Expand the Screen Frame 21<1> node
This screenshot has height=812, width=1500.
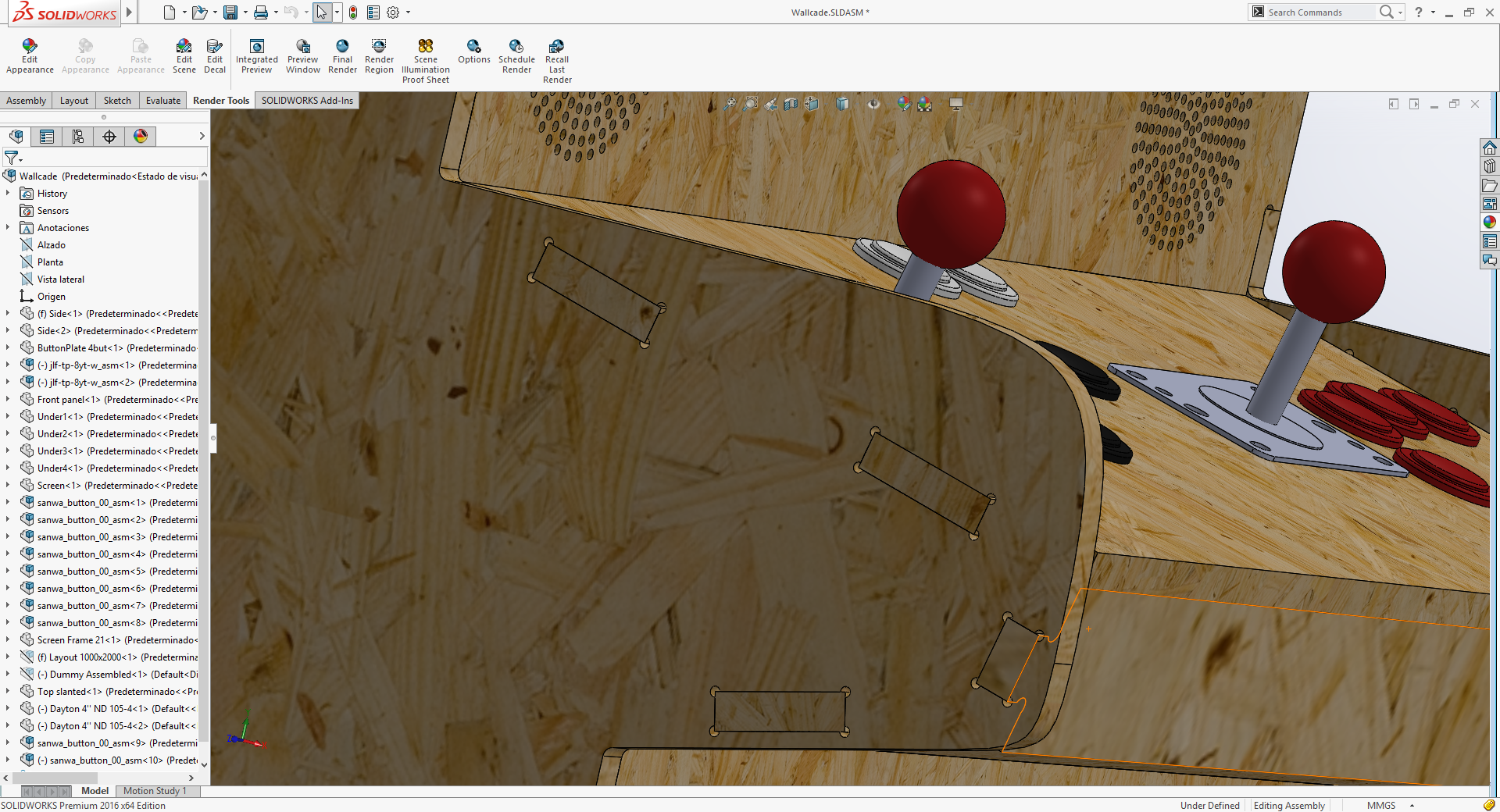click(8, 639)
